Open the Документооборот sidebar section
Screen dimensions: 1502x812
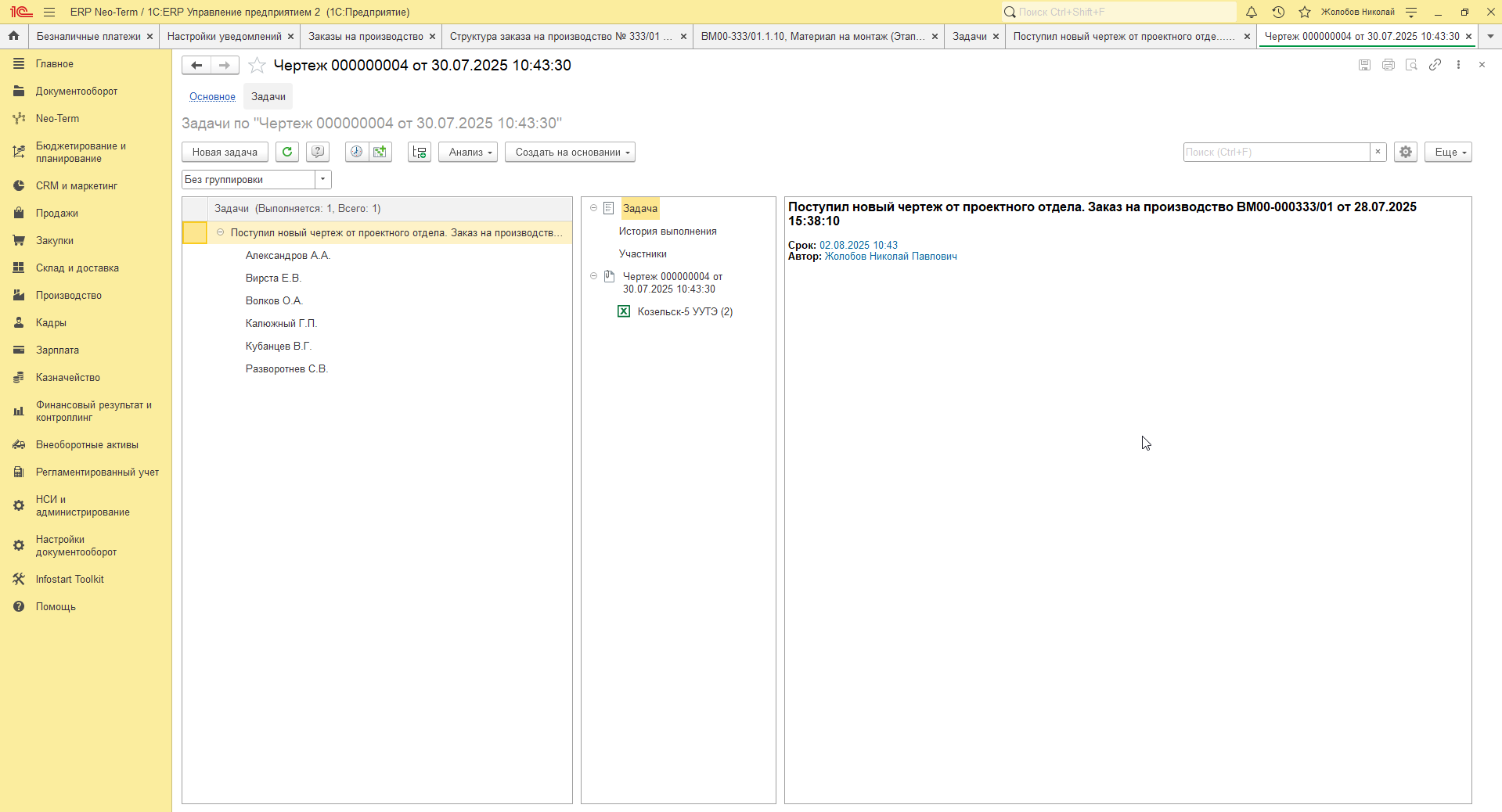[x=77, y=91]
